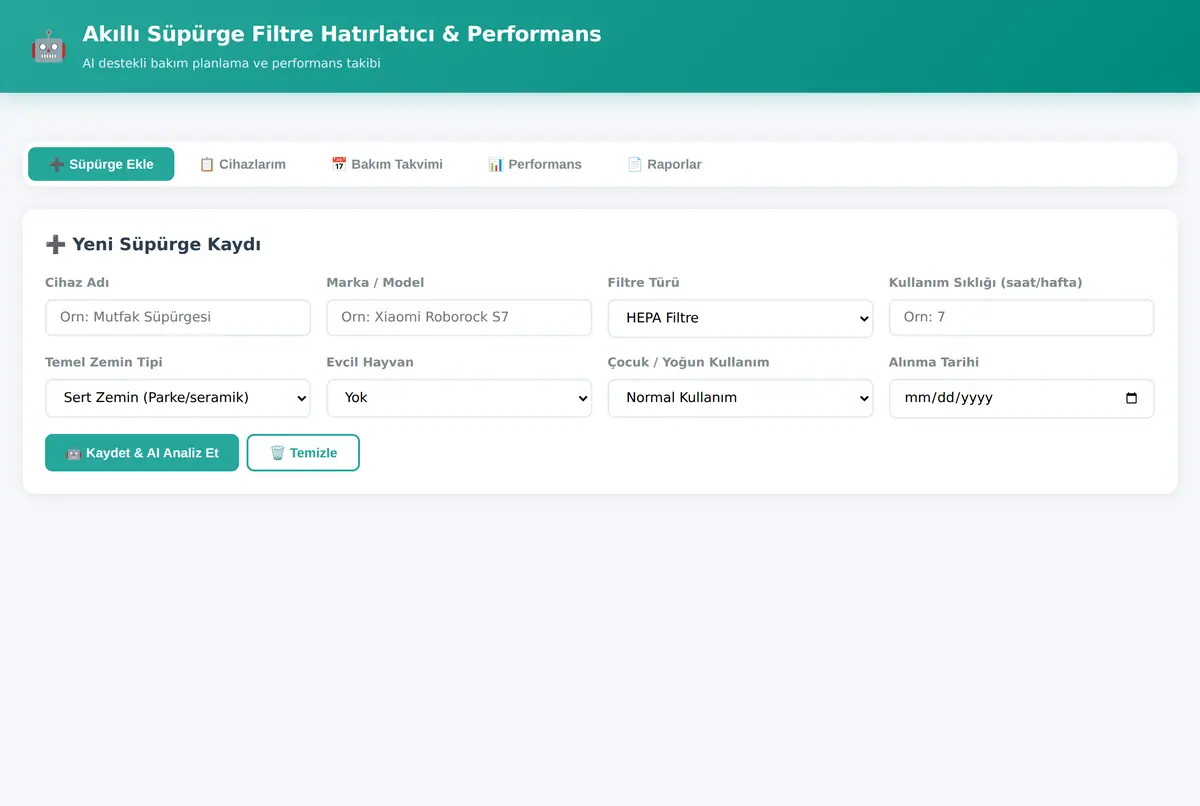This screenshot has width=1200, height=806.
Task: Select the Süpürge Ekle tab
Action: pos(101,164)
